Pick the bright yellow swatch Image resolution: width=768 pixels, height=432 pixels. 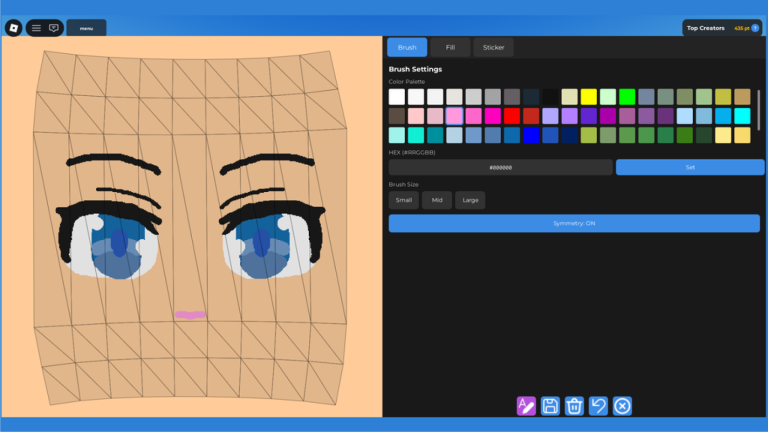click(x=589, y=97)
